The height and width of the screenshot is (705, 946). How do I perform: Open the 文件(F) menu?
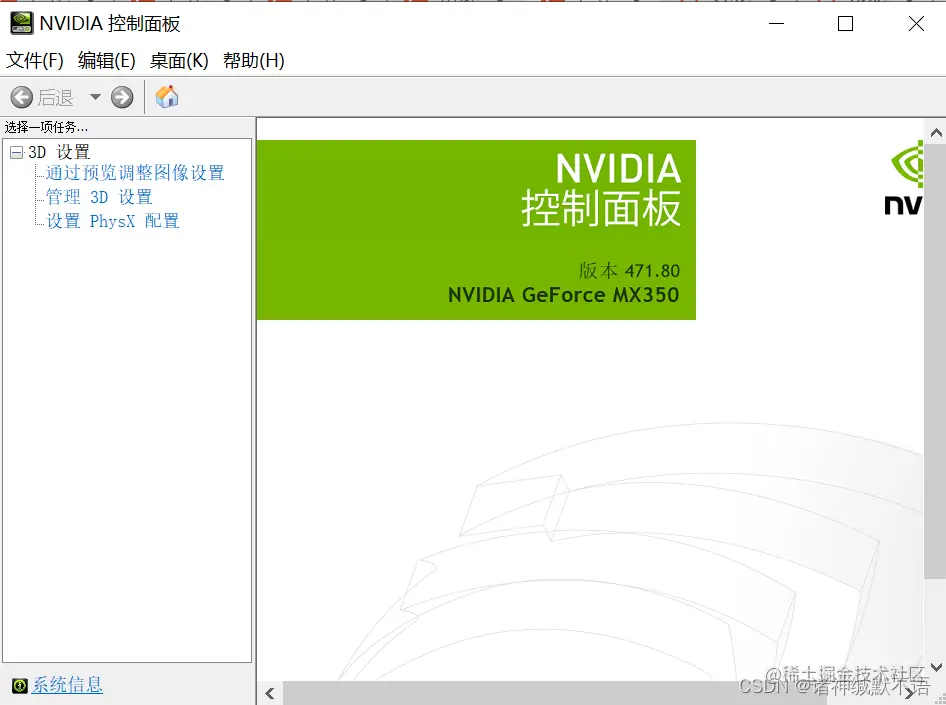(34, 60)
